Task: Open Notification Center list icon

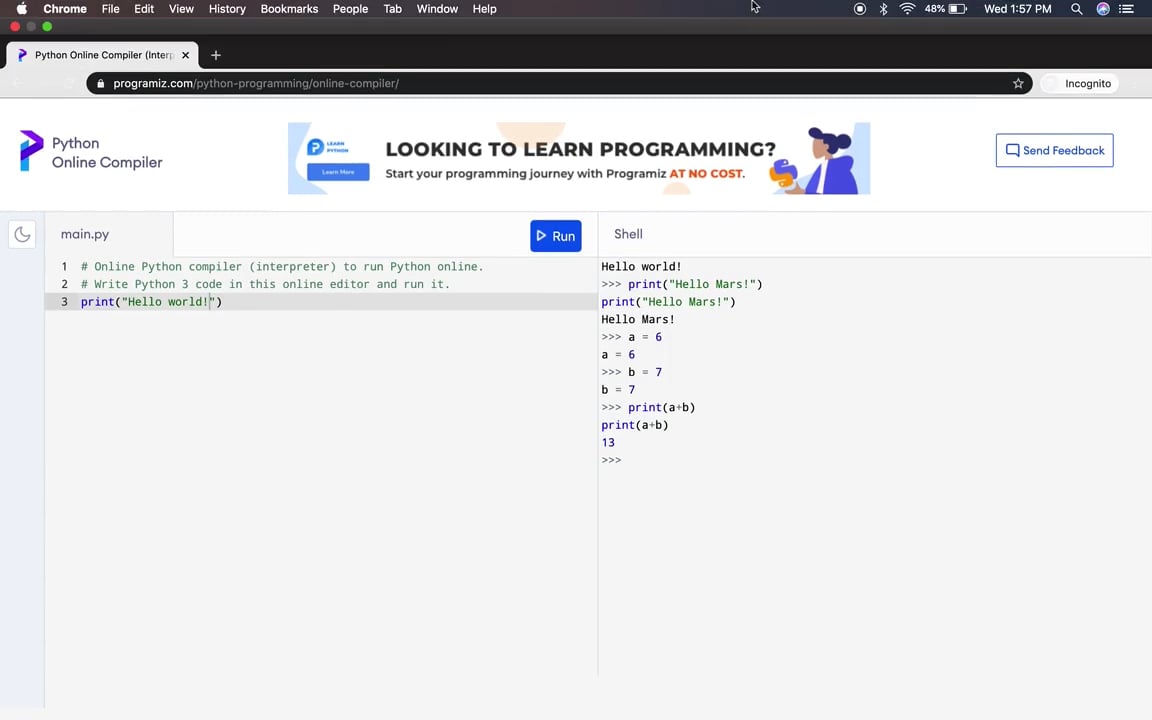Action: tap(1126, 9)
